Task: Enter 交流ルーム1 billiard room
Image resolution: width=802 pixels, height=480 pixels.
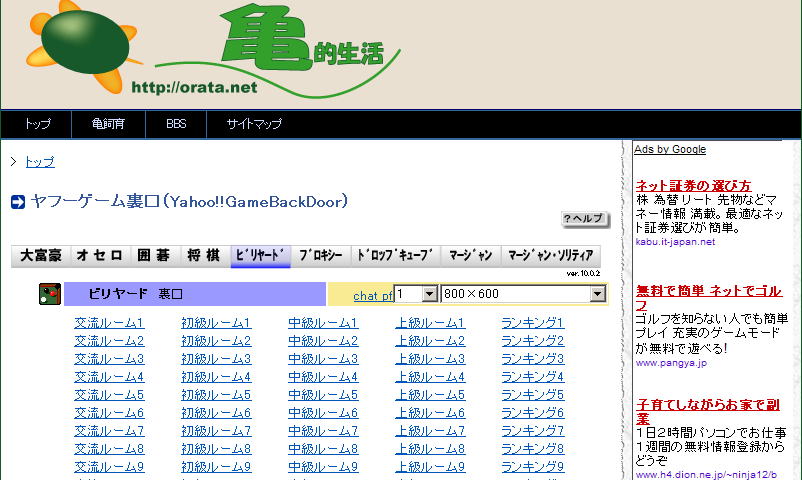Action: (x=109, y=323)
